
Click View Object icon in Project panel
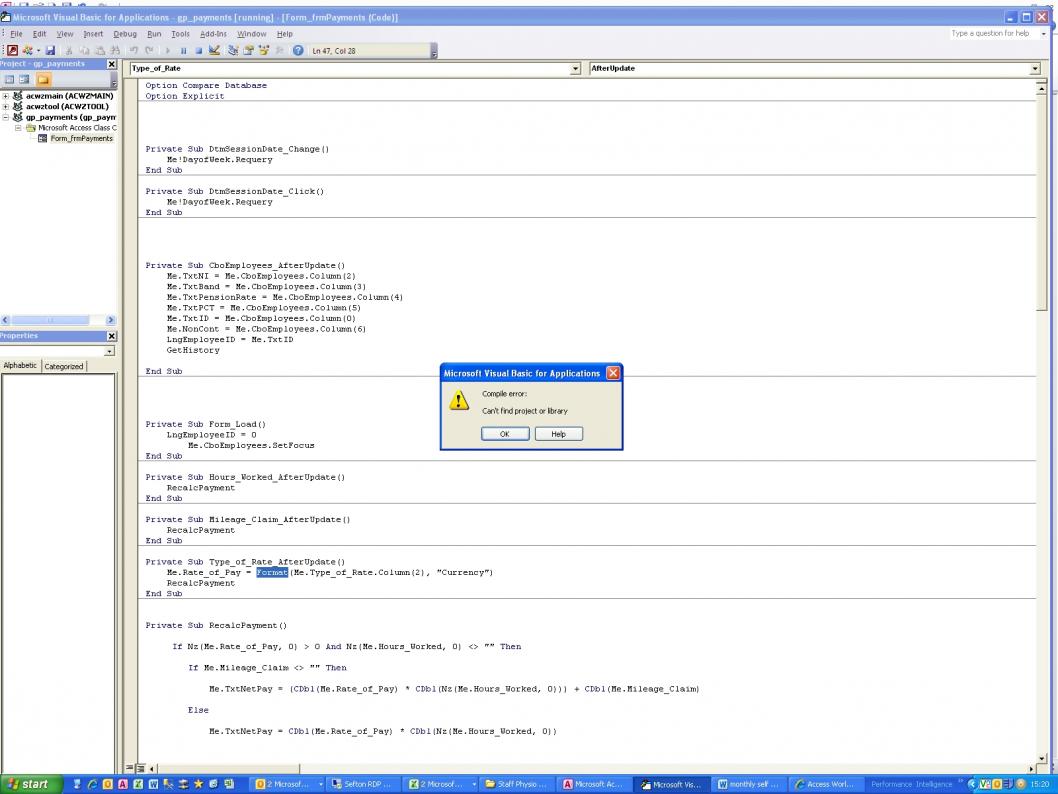tap(24, 80)
